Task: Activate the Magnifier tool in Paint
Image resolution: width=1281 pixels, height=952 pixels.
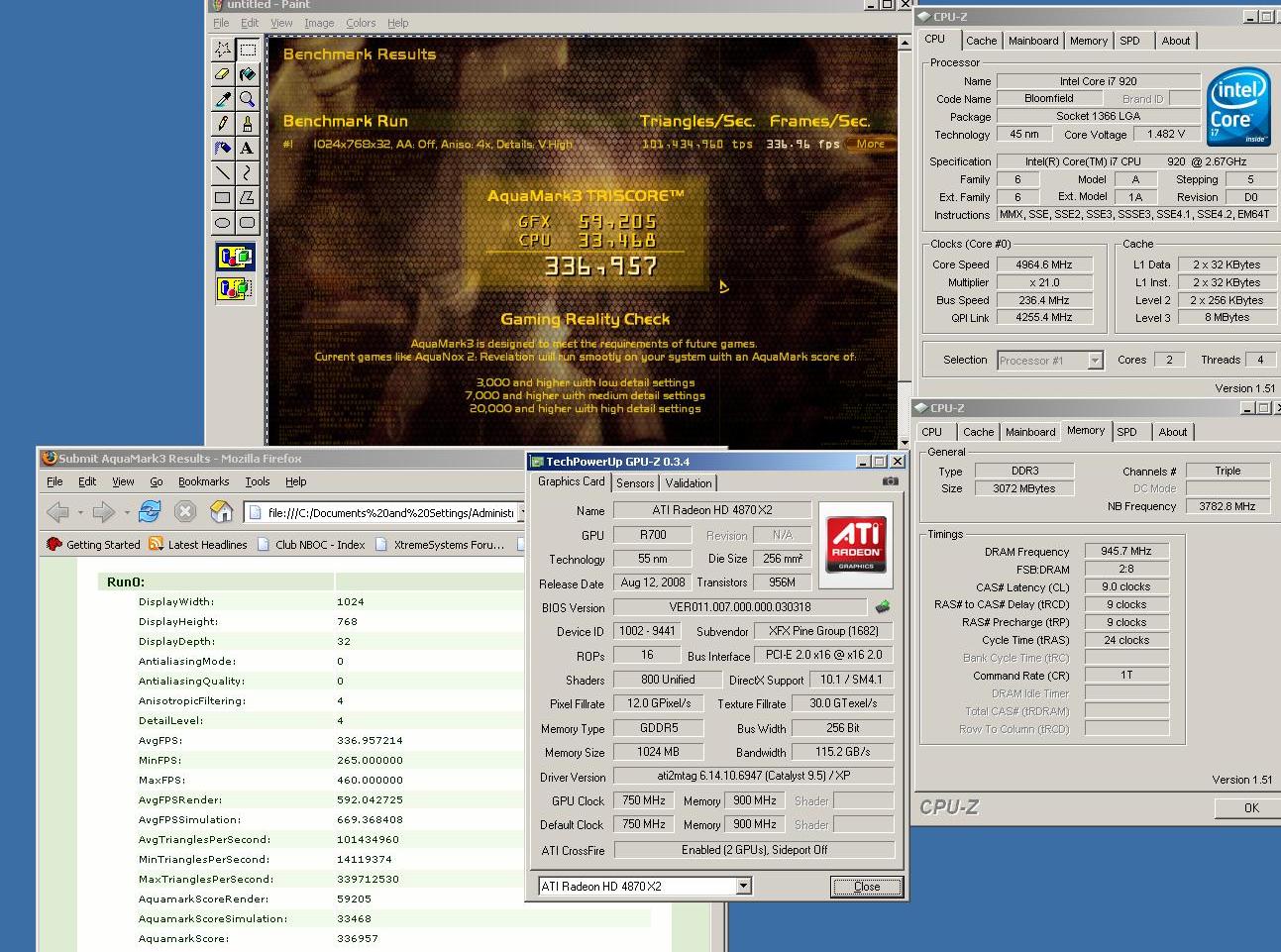Action: pyautogui.click(x=247, y=98)
